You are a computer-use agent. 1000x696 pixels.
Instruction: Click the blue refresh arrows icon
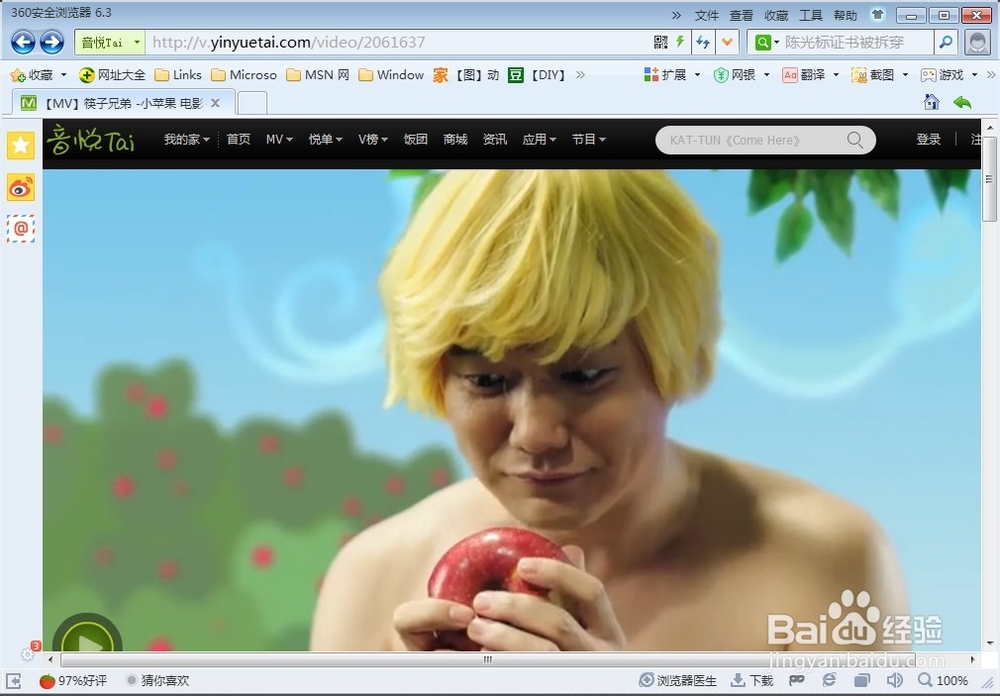pyautogui.click(x=703, y=42)
